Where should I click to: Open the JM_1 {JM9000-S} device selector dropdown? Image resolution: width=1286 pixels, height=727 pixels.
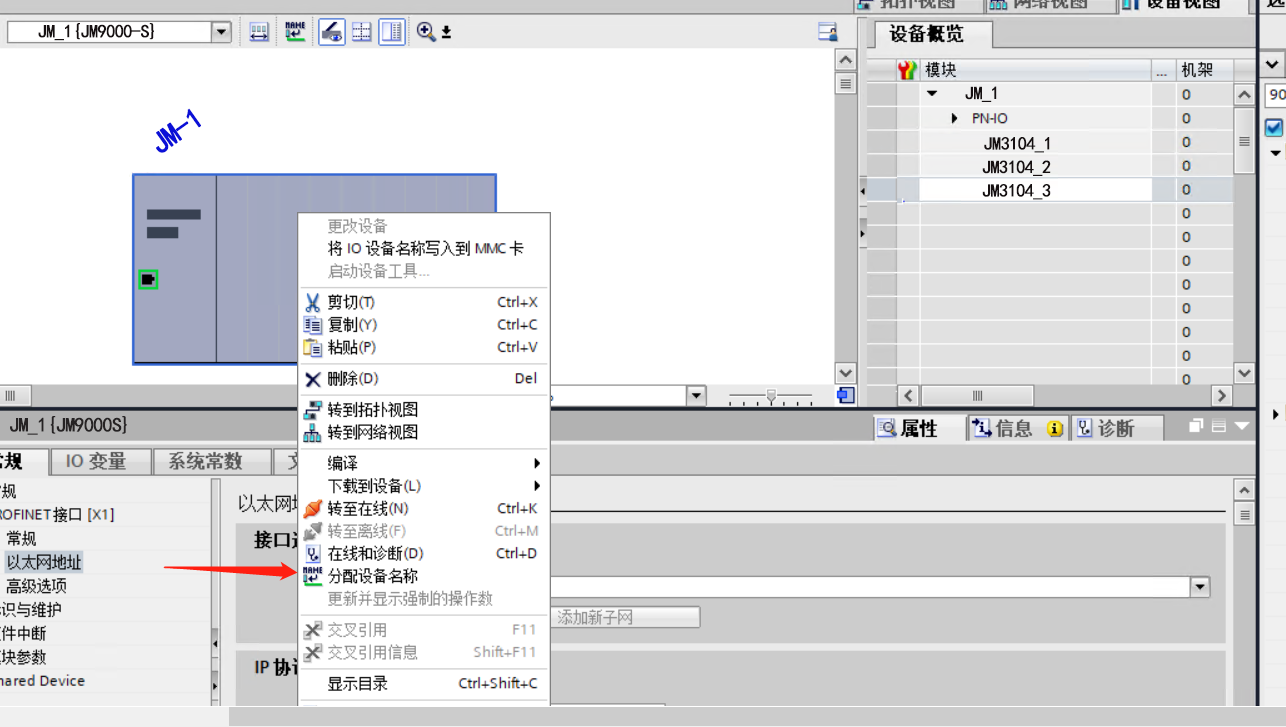tap(221, 32)
